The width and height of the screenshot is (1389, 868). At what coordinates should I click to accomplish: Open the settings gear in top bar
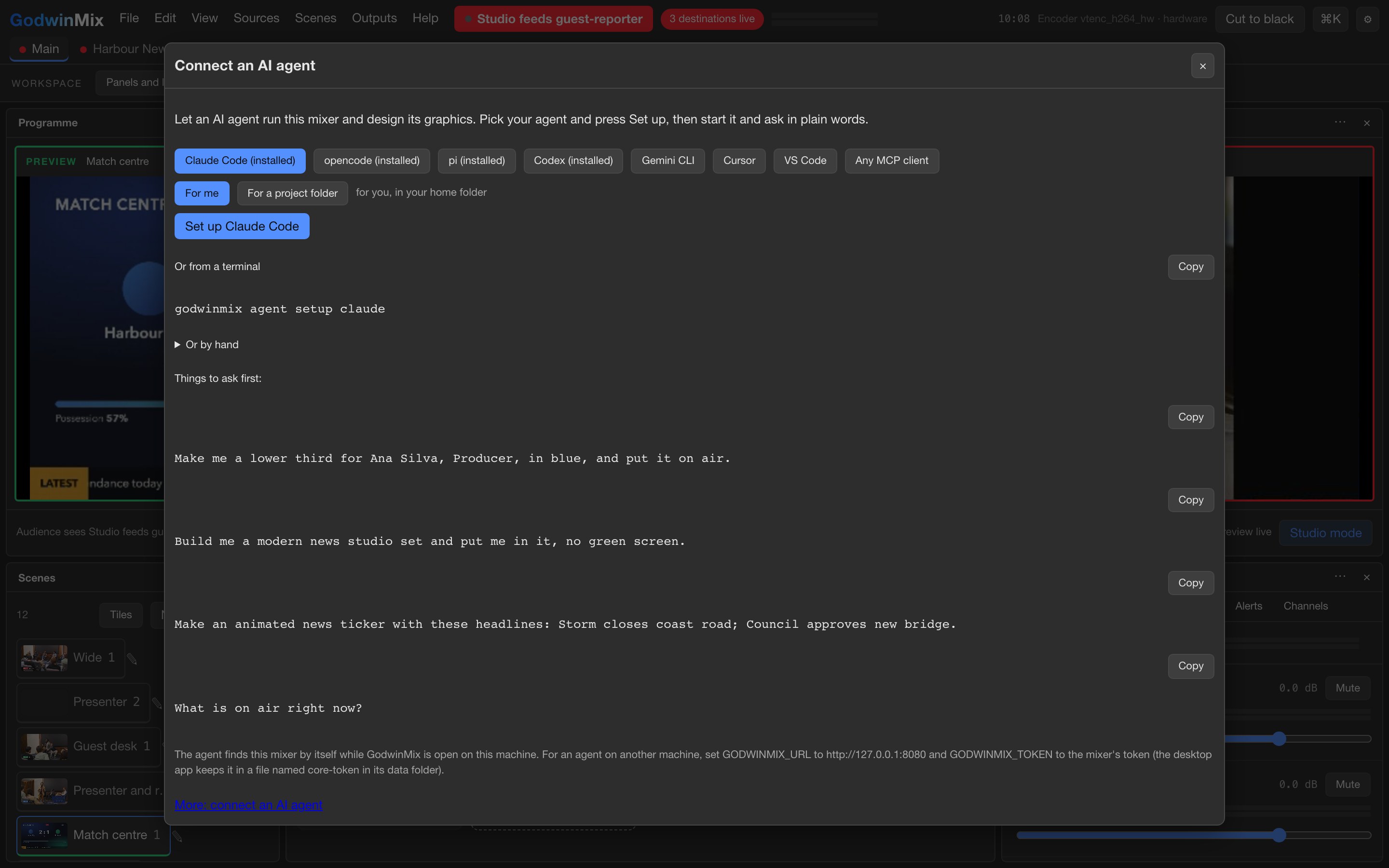tap(1368, 19)
